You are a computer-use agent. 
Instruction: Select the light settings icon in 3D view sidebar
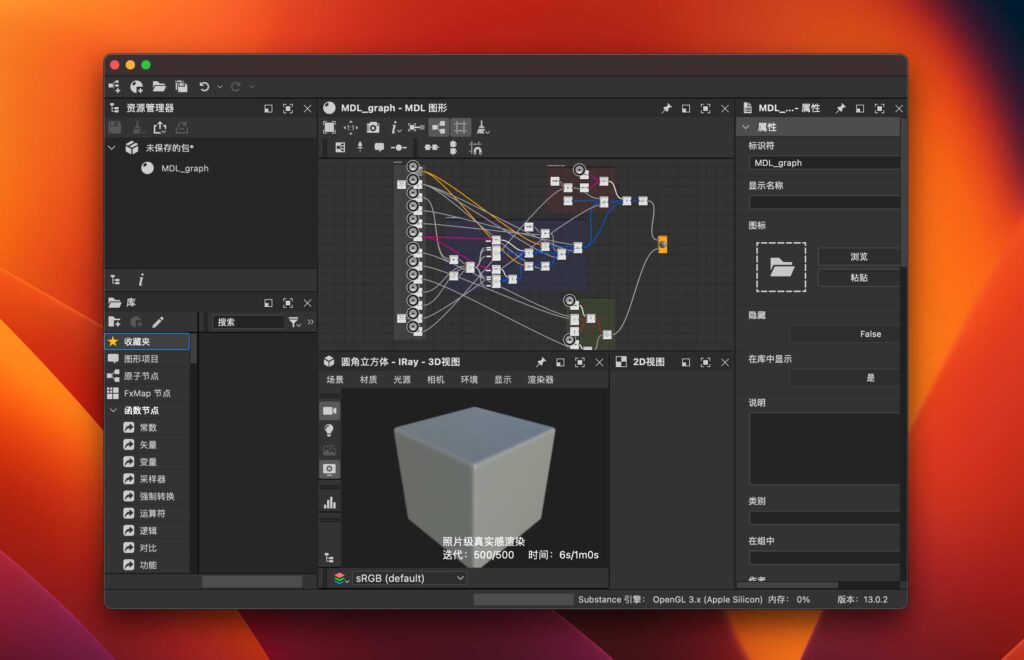tap(331, 430)
